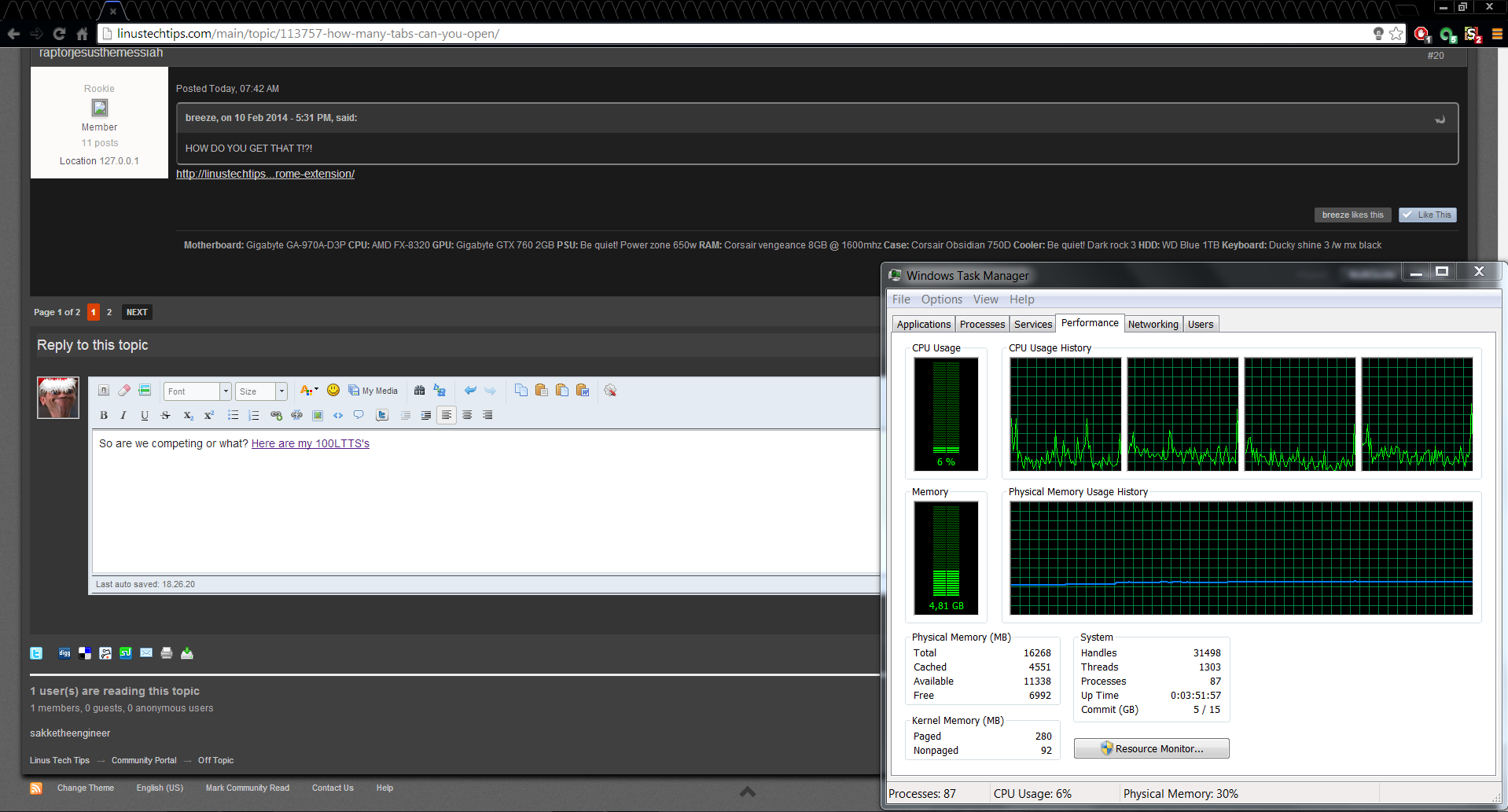Switch to the Networking tab

click(x=1153, y=325)
